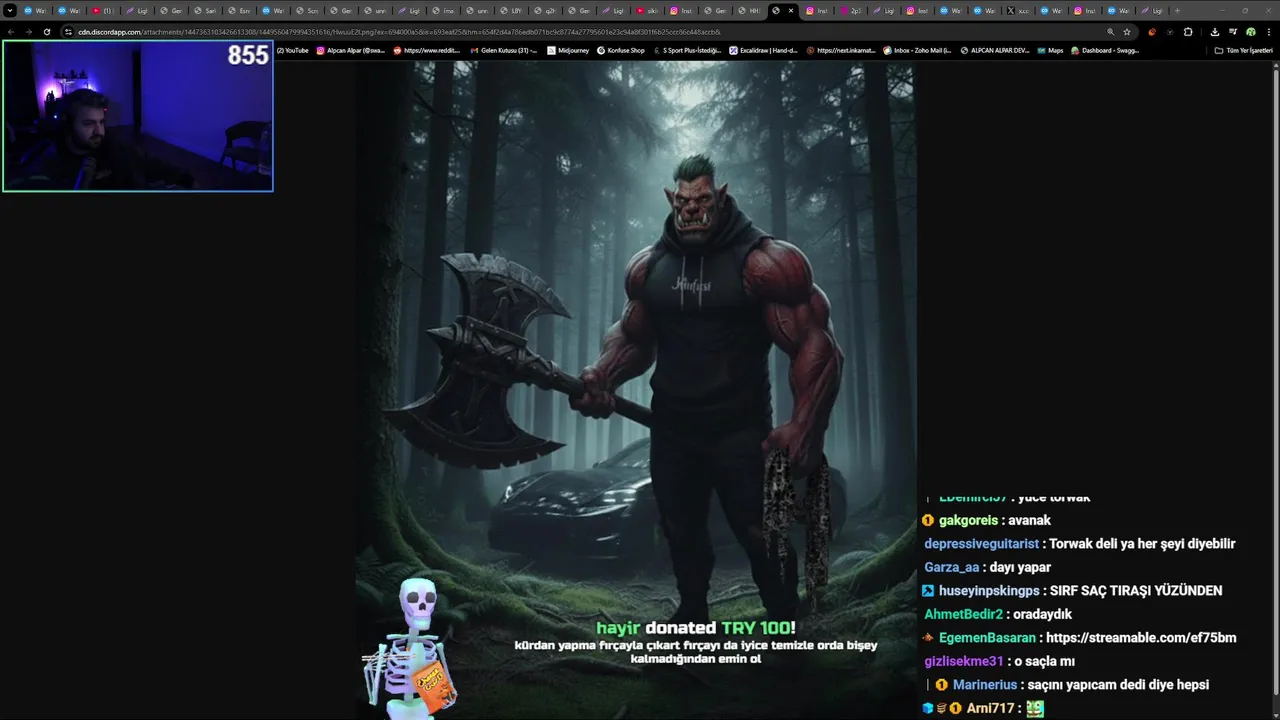Close the active image tab
The height and width of the screenshot is (720, 1280).
(x=791, y=10)
